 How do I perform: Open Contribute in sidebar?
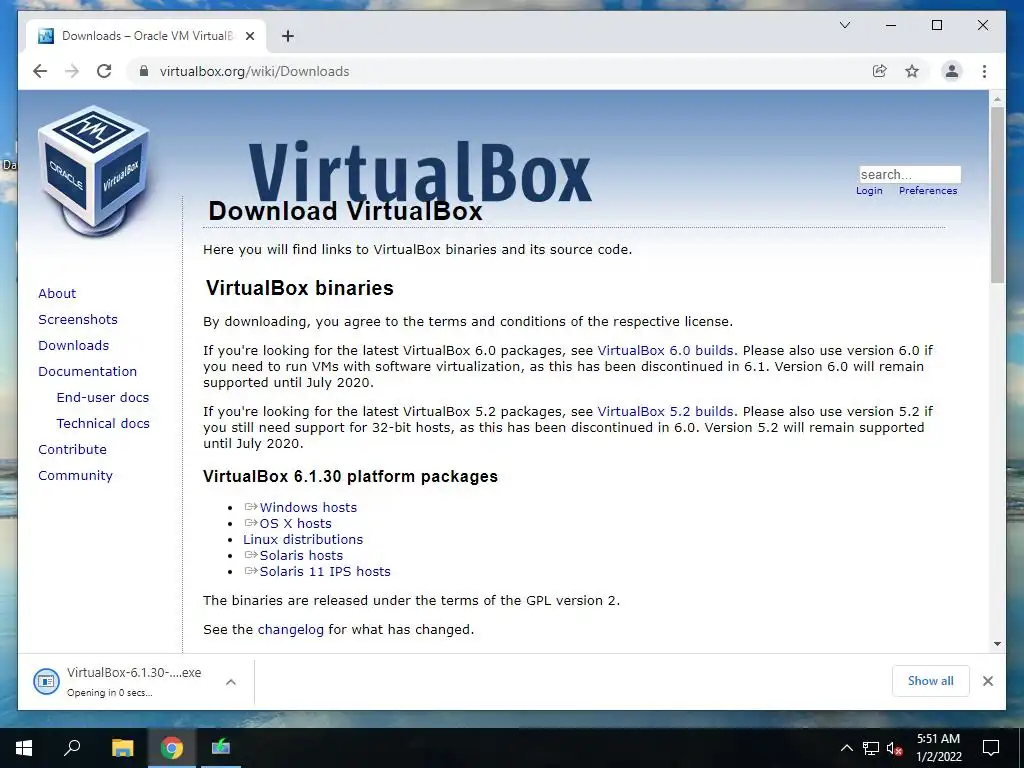tap(72, 449)
